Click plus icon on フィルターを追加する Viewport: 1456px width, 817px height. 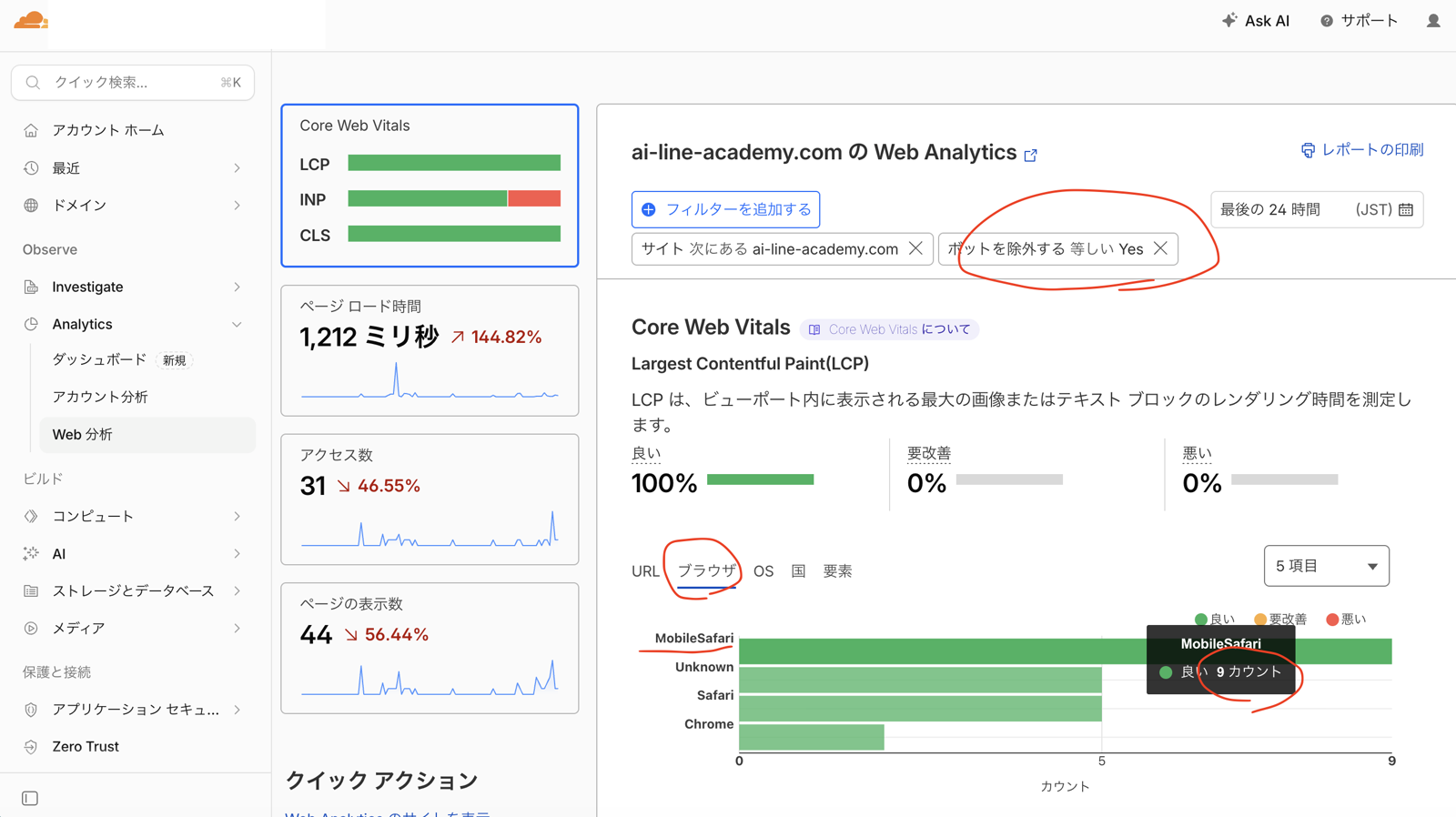[x=649, y=209]
